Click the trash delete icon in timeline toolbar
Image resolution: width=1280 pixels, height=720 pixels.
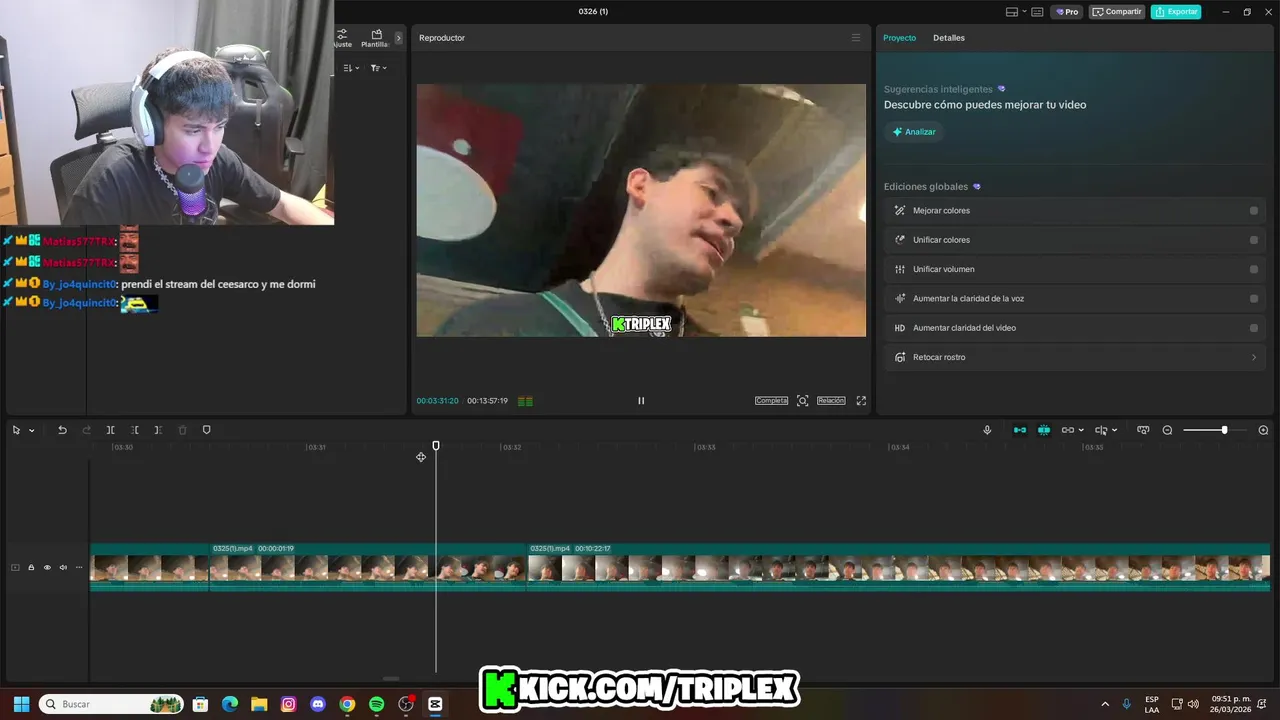(182, 430)
